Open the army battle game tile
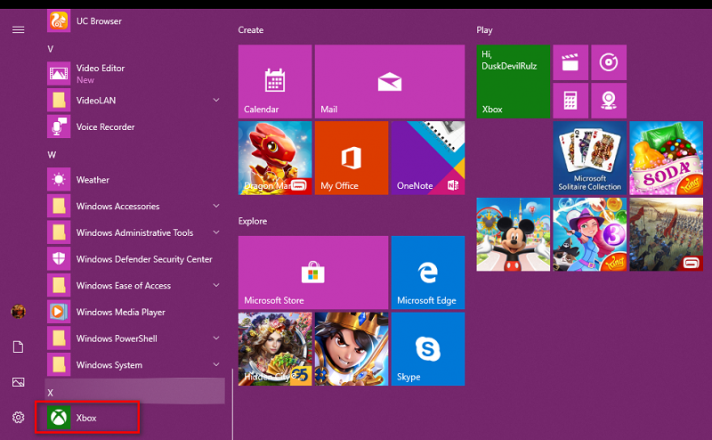Viewport: 712px width, 440px height. point(666,234)
